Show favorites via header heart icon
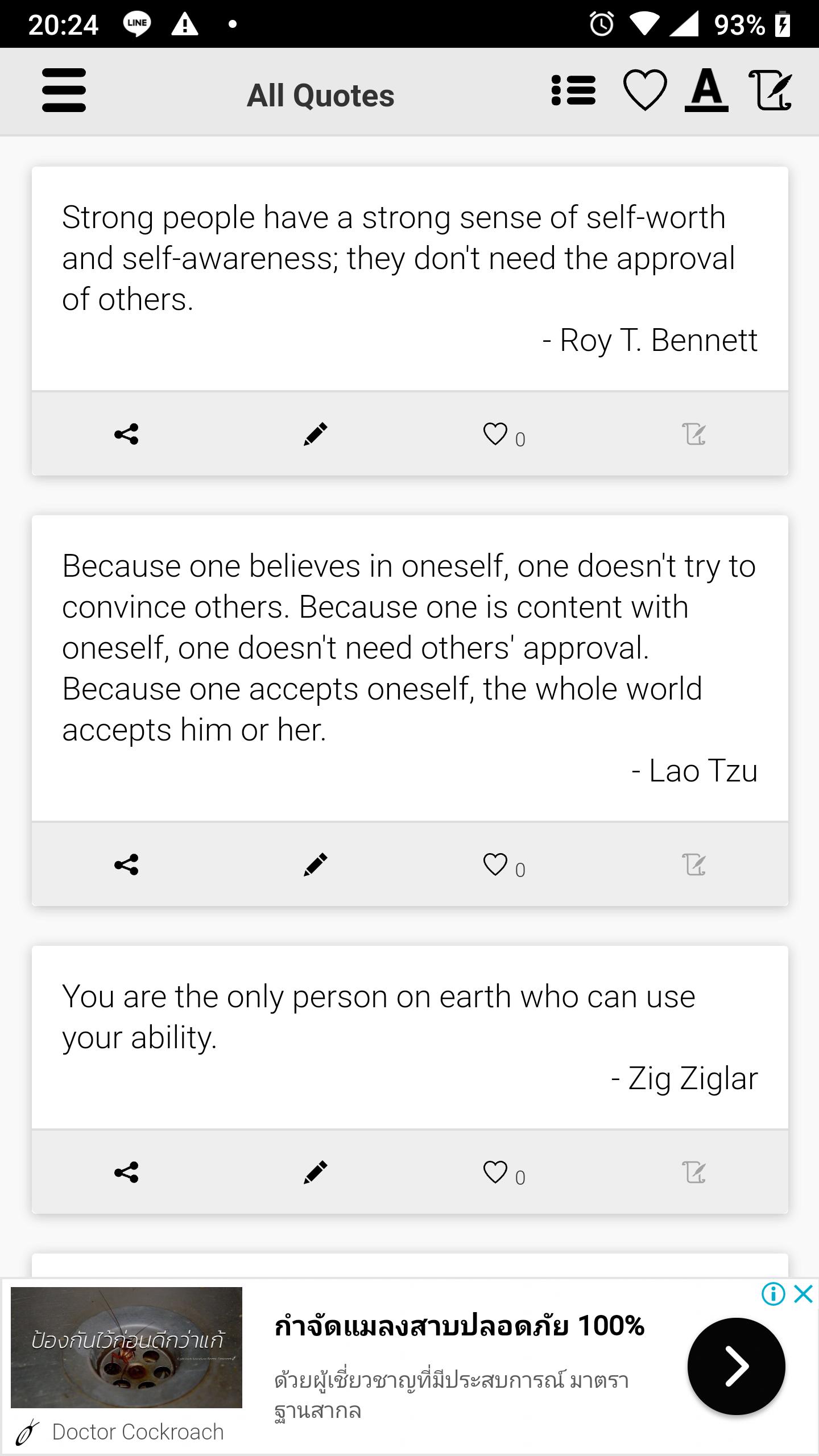Viewport: 819px width, 1456px height. click(645, 90)
